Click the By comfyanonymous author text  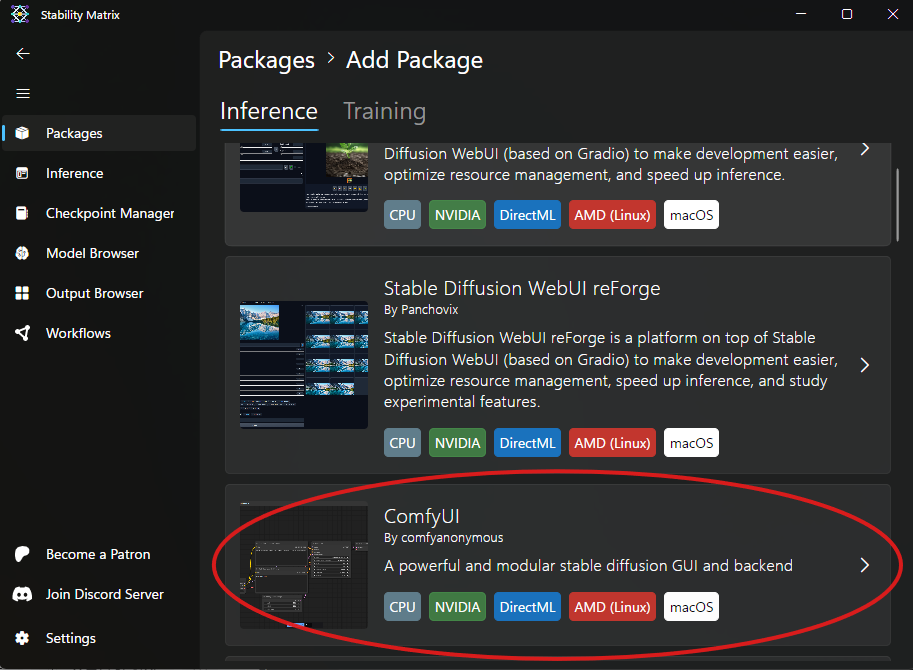(444, 538)
